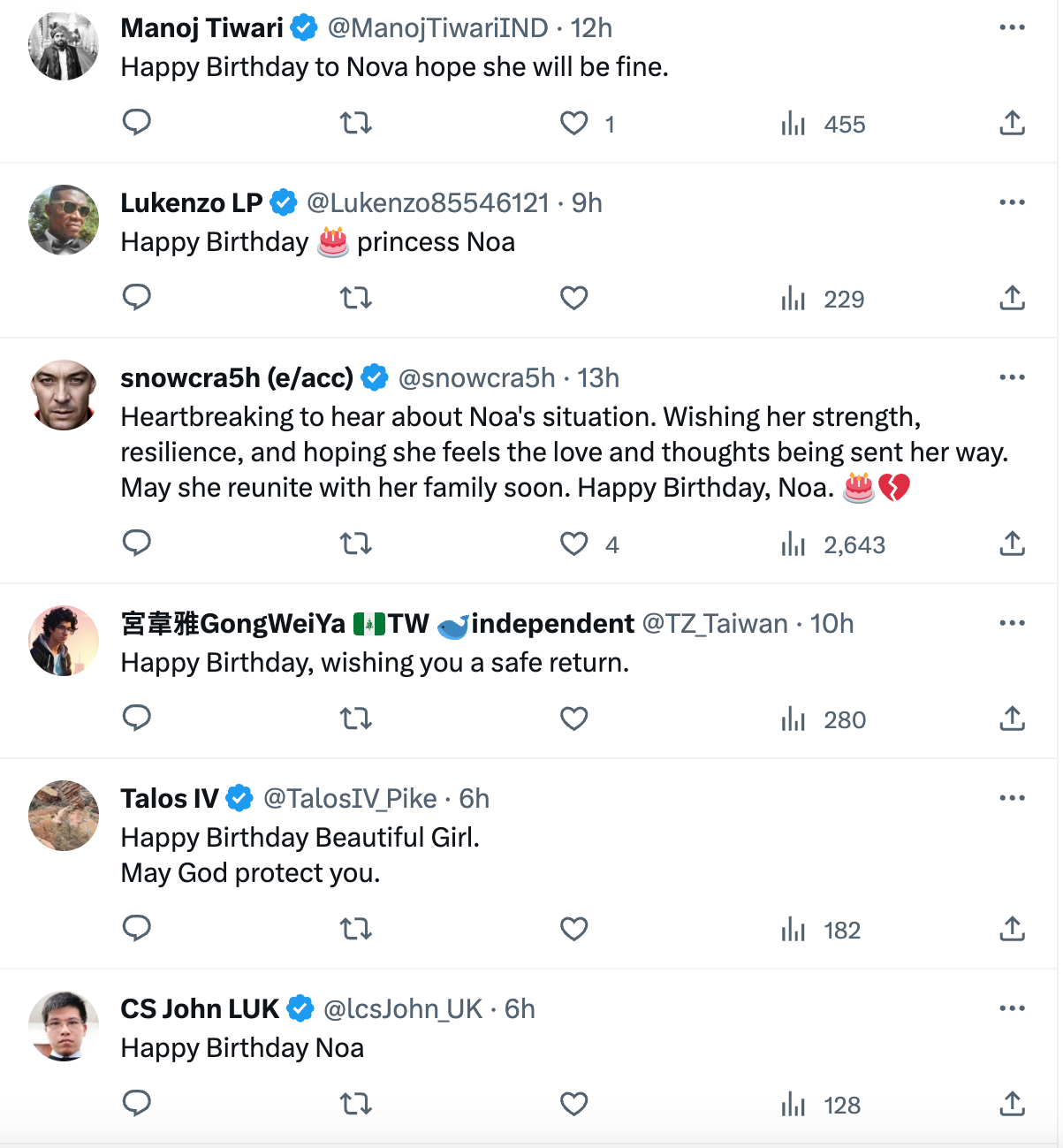
Task: Share the GongWeiYa tweet
Action: point(1012,718)
